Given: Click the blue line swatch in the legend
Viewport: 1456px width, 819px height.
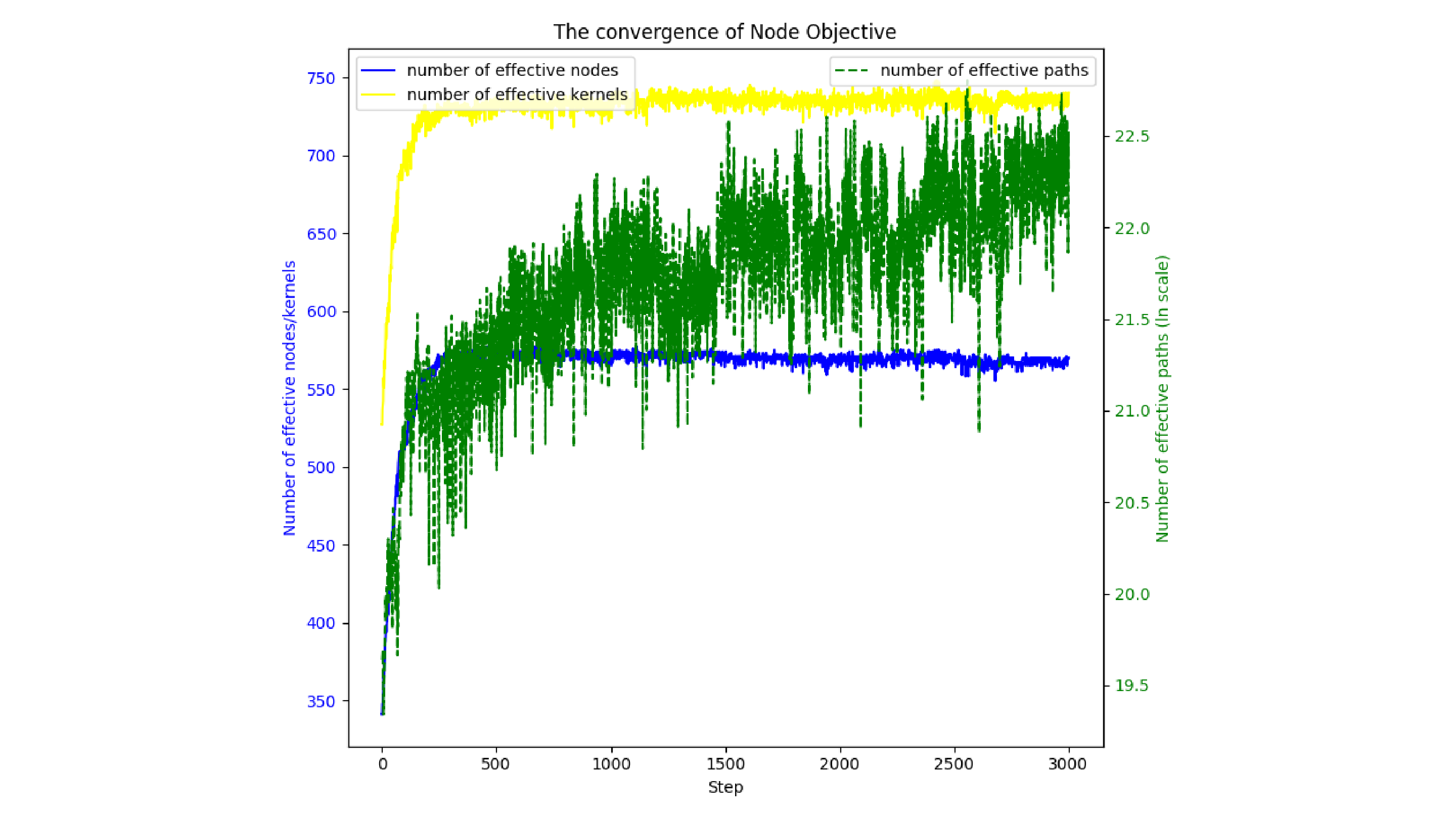Looking at the screenshot, I should (378, 70).
